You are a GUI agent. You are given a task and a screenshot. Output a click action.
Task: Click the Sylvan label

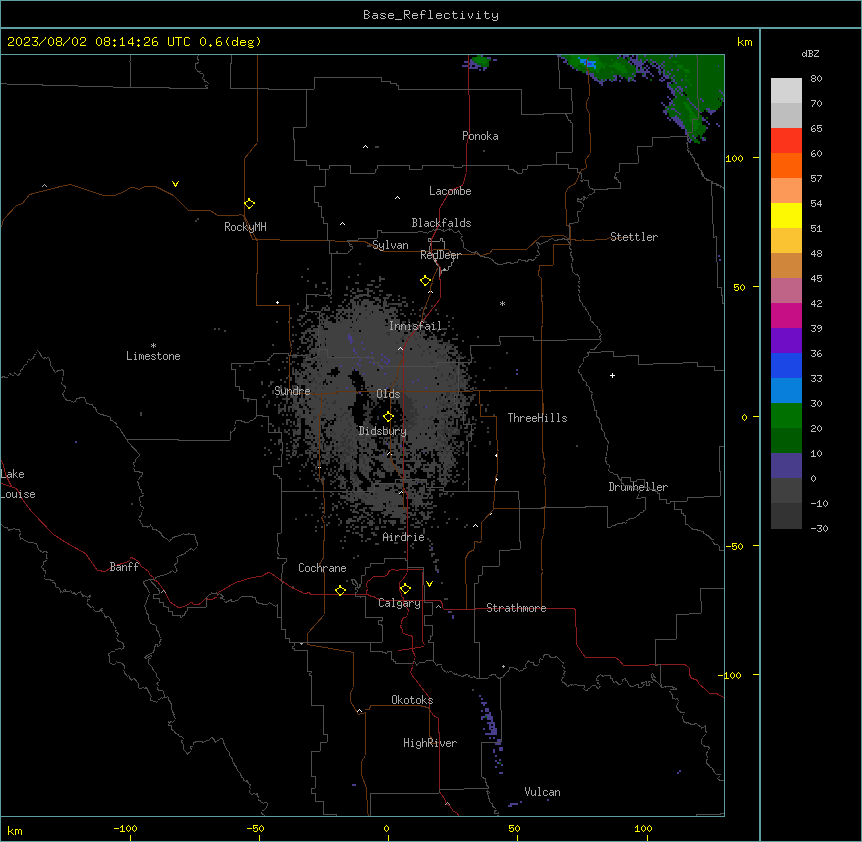click(x=390, y=245)
